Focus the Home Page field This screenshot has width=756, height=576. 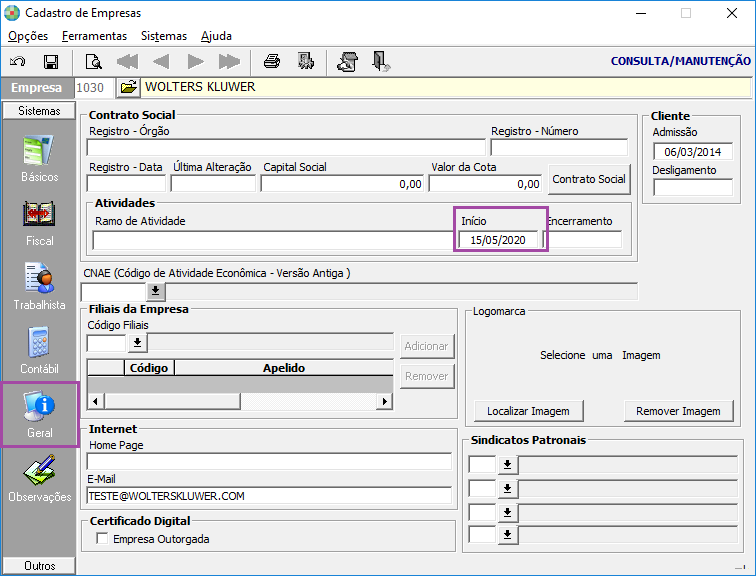(269, 461)
